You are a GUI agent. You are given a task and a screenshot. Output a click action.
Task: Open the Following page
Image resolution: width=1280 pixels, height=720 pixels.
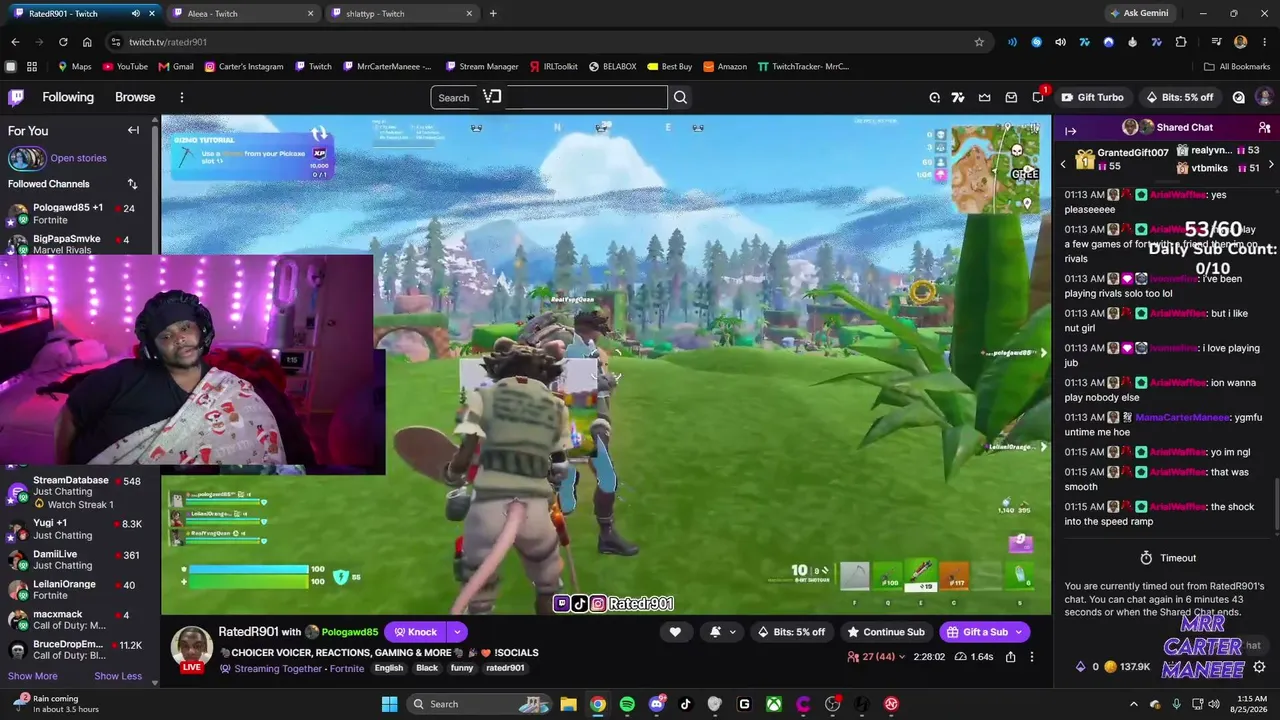point(68,97)
